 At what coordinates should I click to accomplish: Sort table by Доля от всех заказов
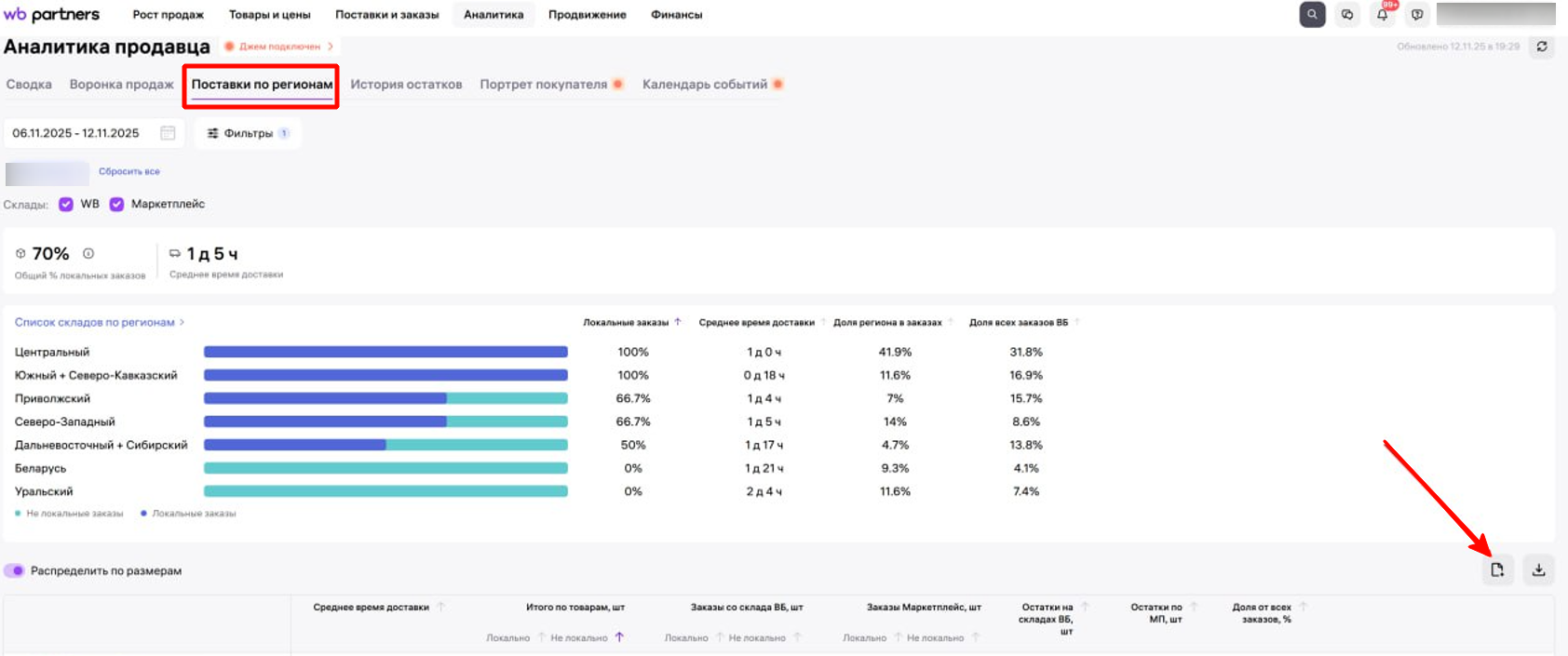(x=1303, y=607)
